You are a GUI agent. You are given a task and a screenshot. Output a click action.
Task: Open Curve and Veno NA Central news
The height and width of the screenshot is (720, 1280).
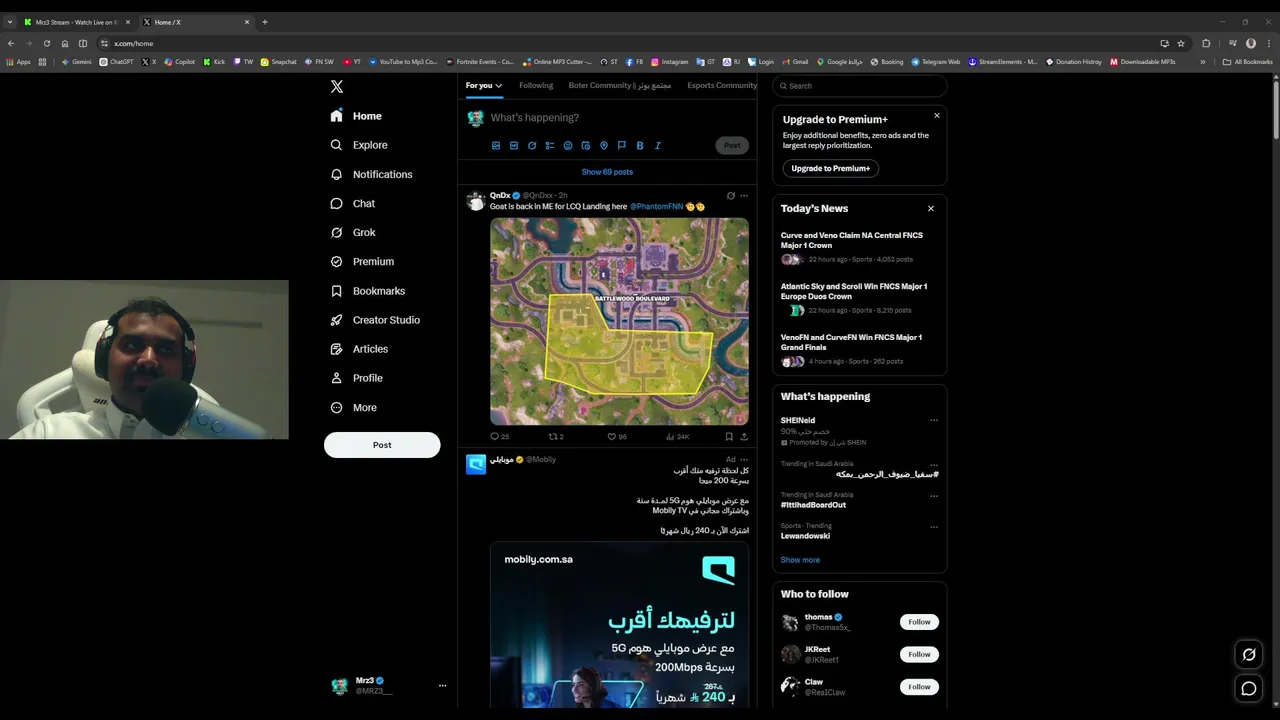coord(859,247)
